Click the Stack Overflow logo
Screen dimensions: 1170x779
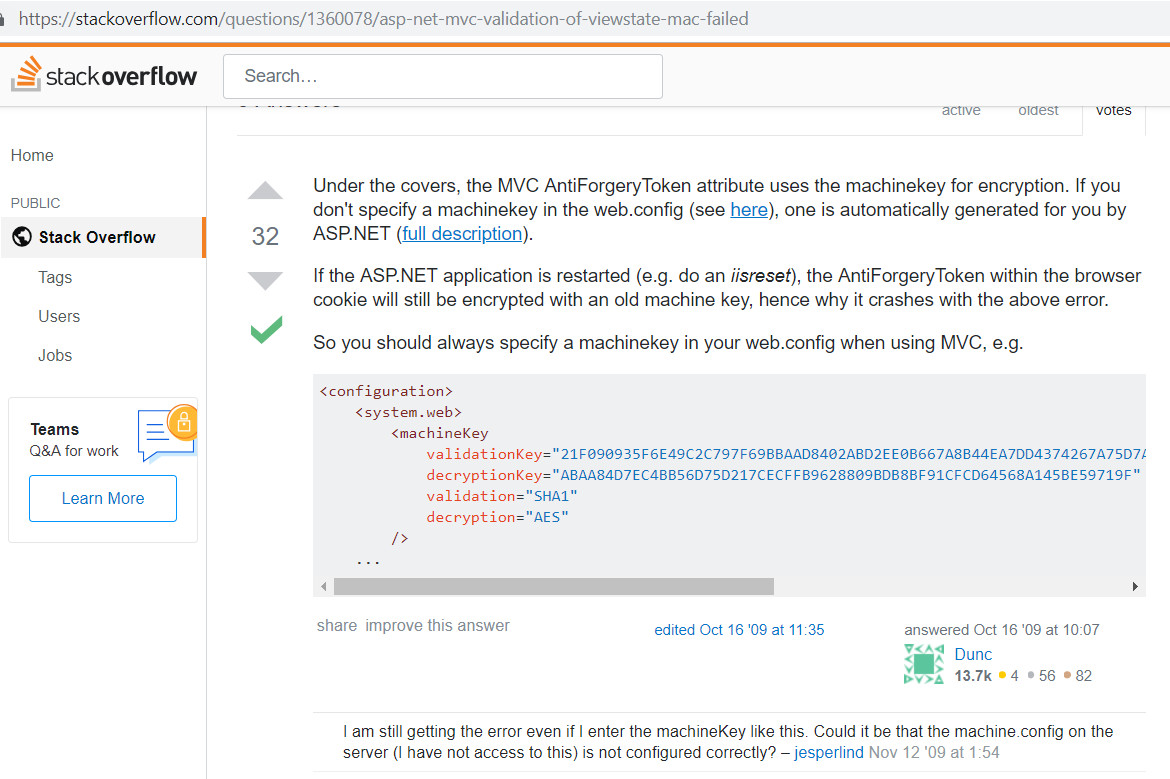(x=104, y=75)
